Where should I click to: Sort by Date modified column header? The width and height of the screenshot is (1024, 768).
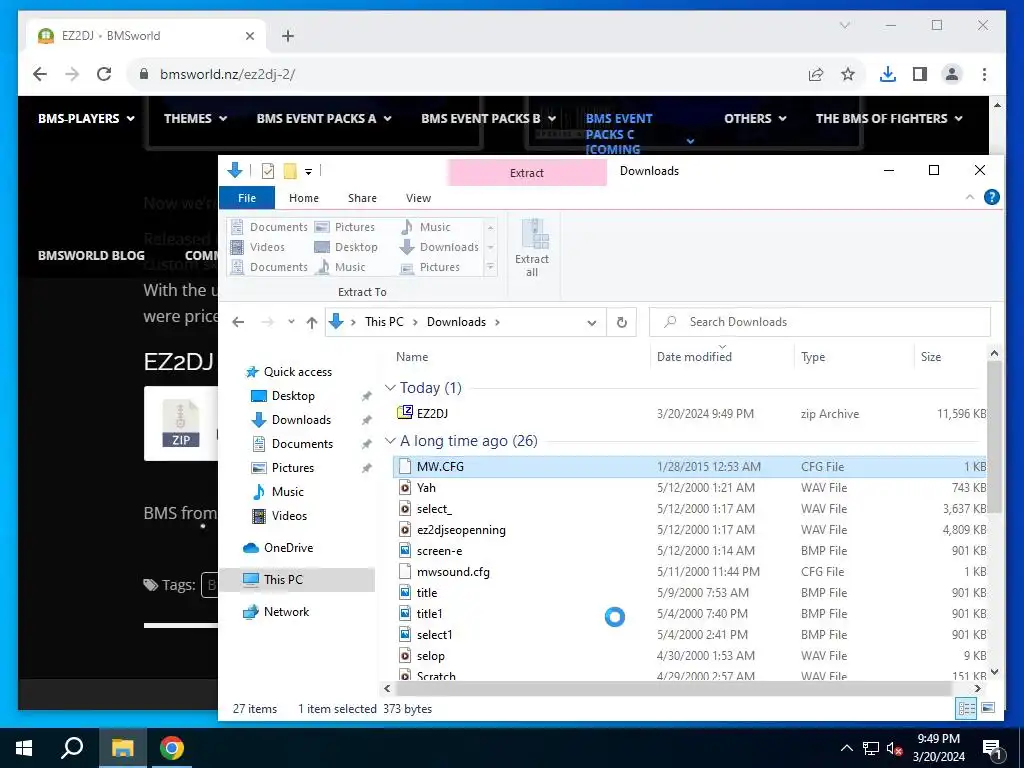coord(694,357)
